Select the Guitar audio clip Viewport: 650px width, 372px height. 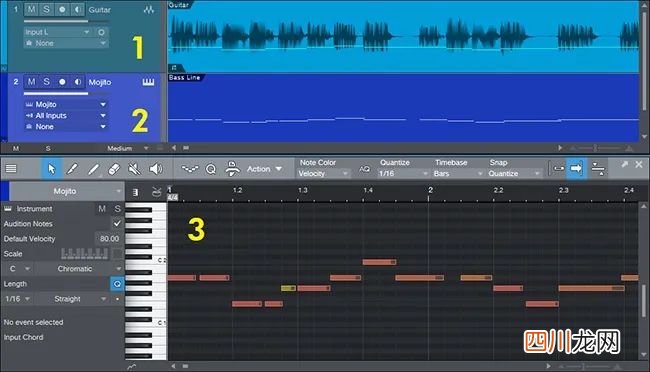[403, 36]
